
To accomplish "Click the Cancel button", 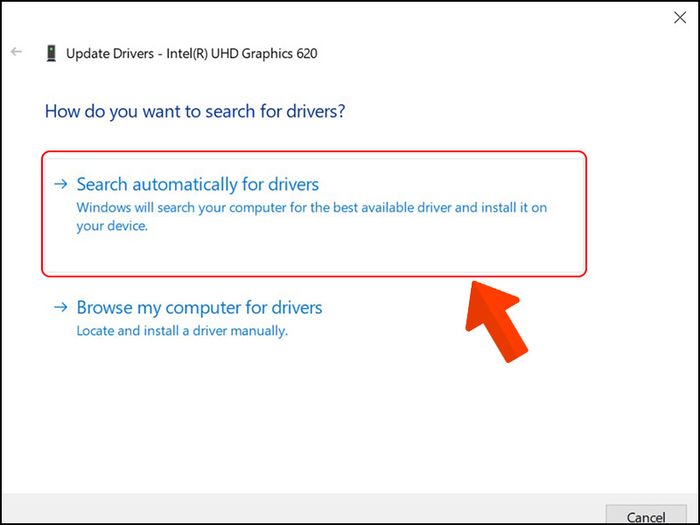I will point(646,516).
